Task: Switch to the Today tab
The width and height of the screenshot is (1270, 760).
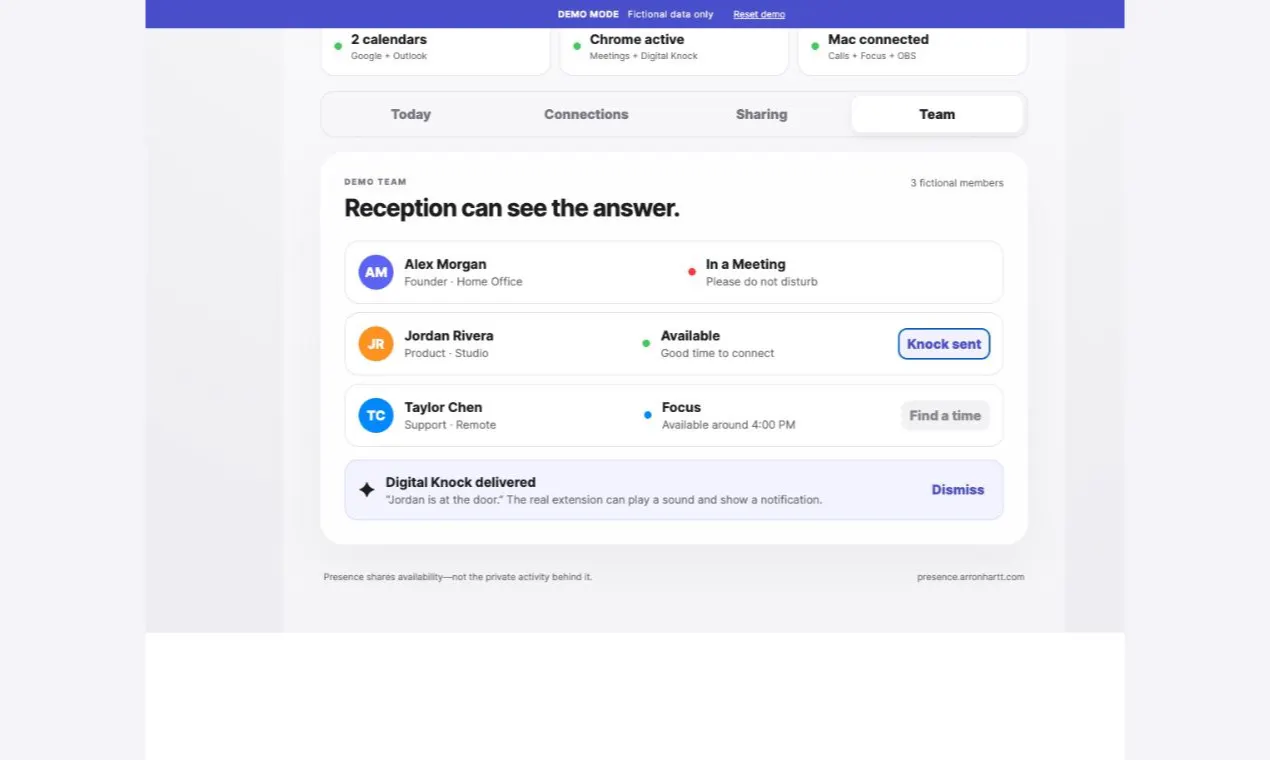Action: click(411, 114)
